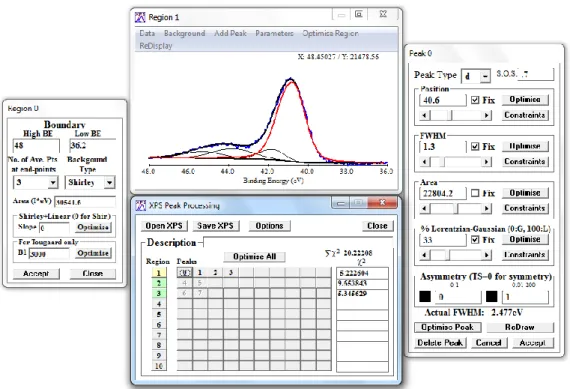Select peak 0 cell in Region 1 row
The height and width of the screenshot is (389, 570).
pyautogui.click(x=185, y=273)
